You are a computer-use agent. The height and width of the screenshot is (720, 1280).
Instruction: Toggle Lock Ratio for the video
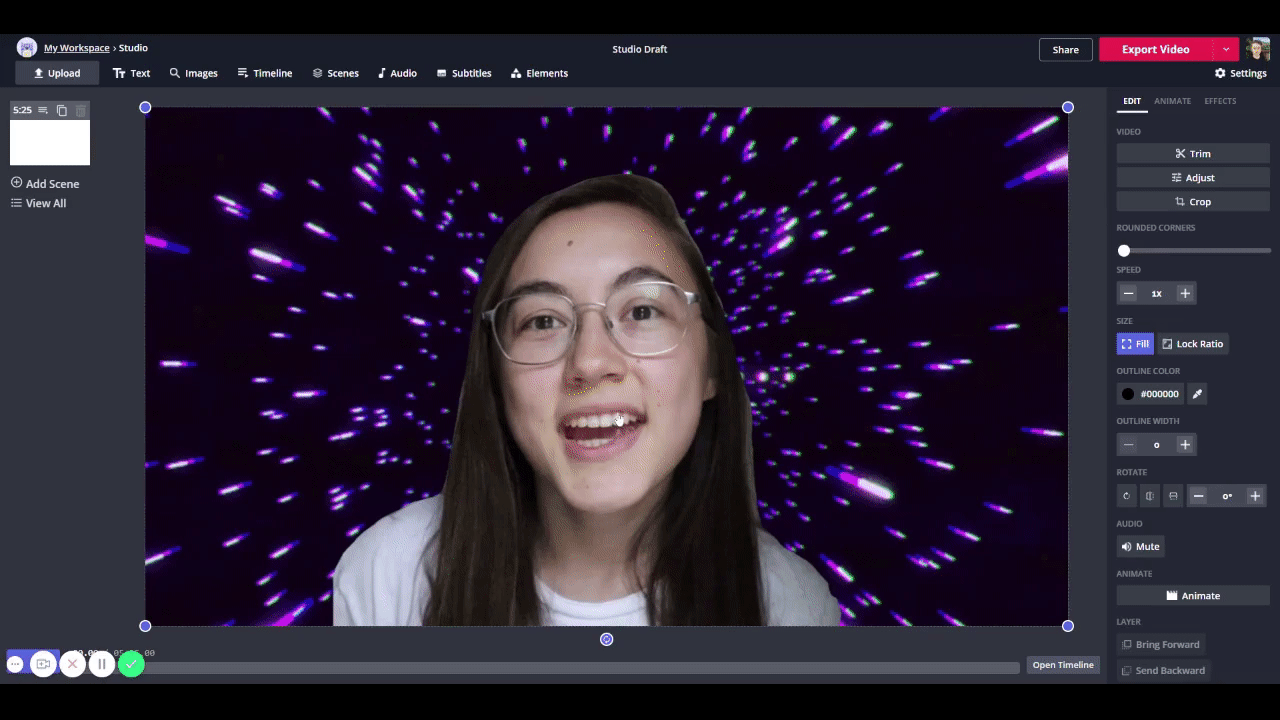tap(1192, 344)
